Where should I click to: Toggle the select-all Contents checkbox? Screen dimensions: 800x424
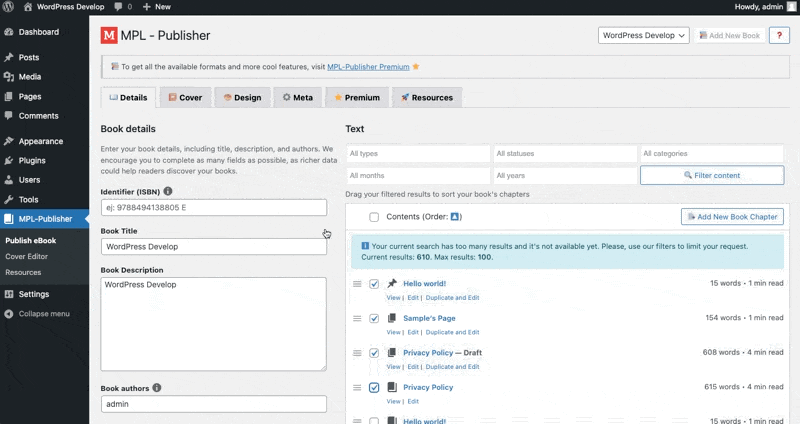374,217
